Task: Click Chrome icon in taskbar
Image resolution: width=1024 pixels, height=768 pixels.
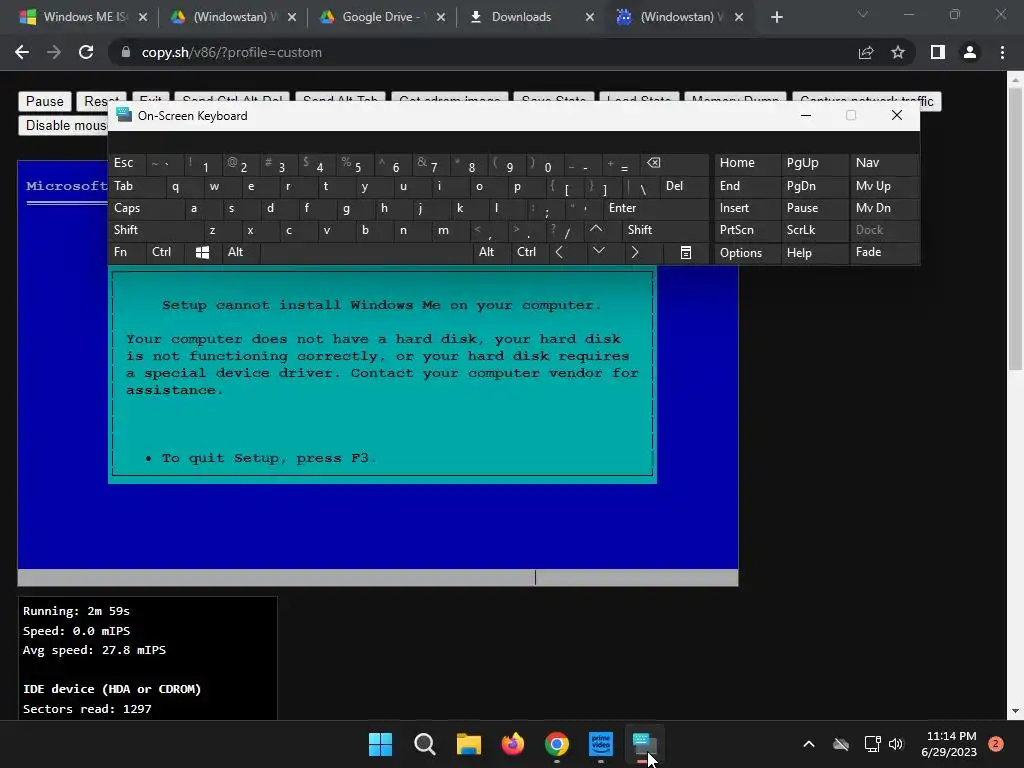Action: tap(556, 744)
